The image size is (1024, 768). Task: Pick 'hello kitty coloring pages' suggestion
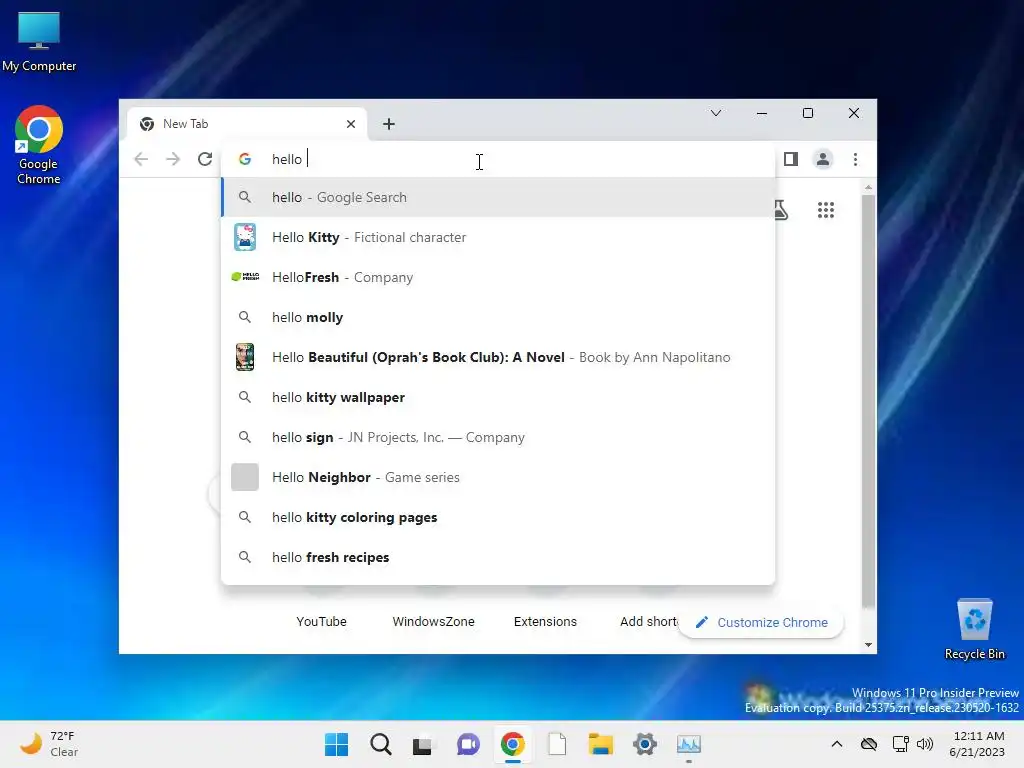tap(498, 517)
